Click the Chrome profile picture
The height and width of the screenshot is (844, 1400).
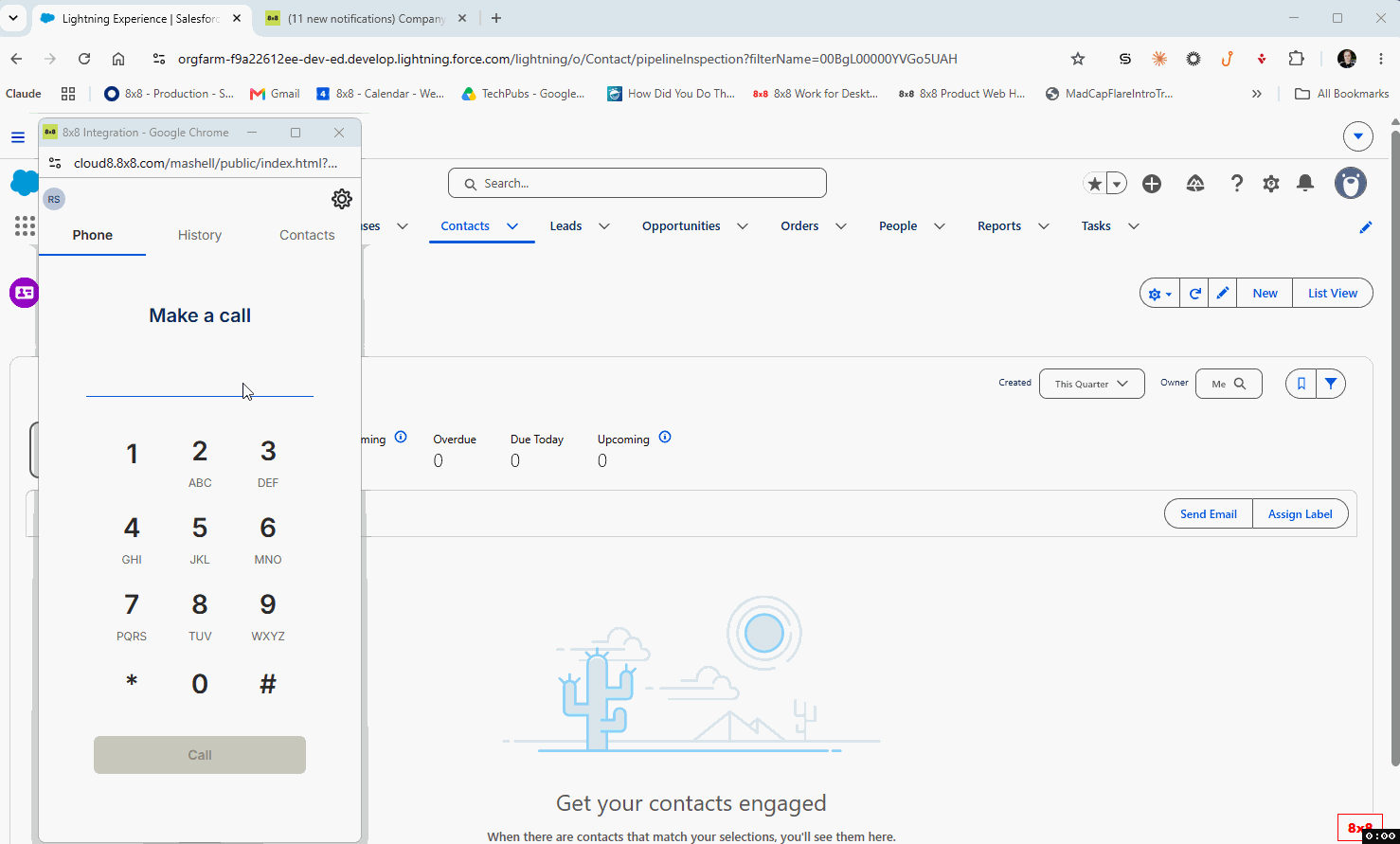click(x=1347, y=59)
